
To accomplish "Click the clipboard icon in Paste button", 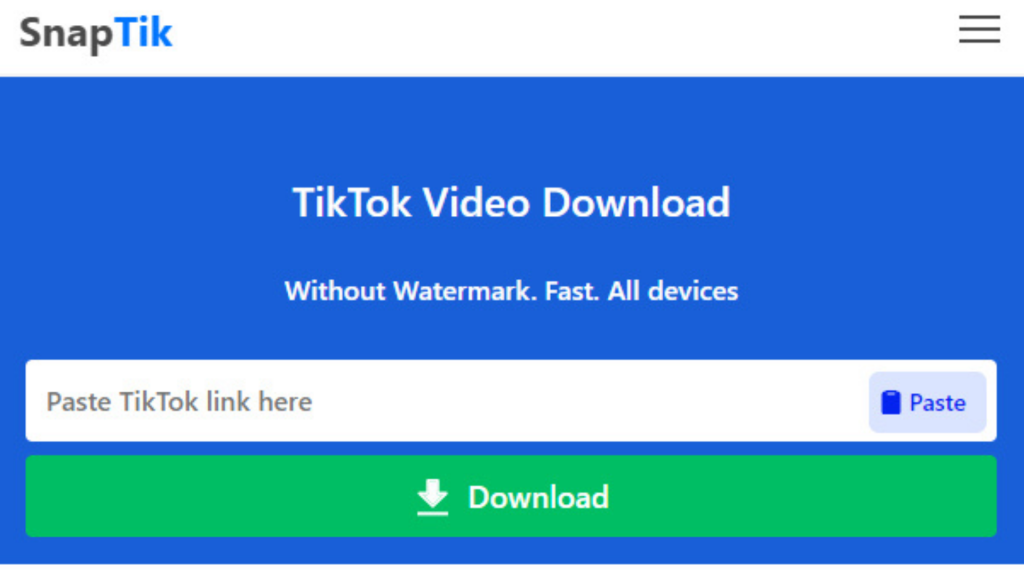I will click(891, 402).
